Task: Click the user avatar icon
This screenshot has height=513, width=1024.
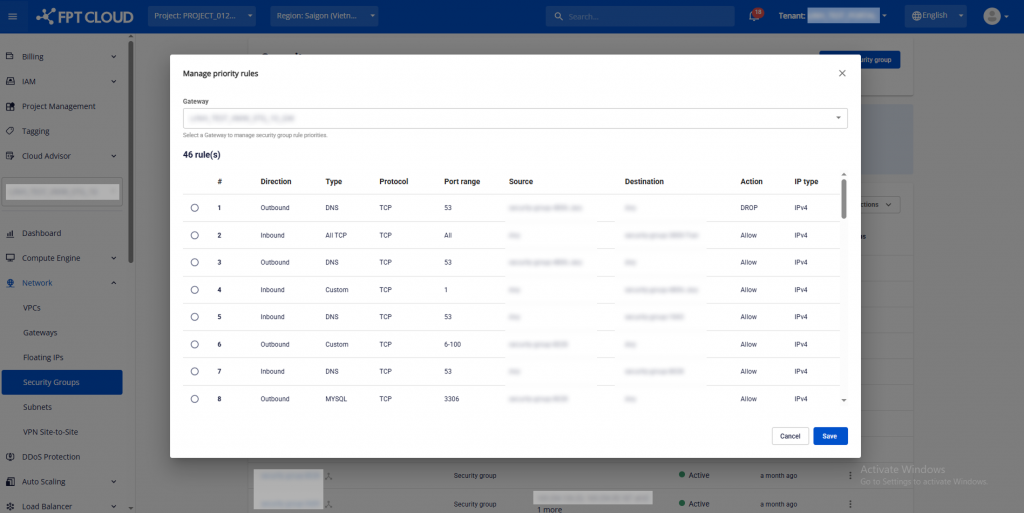Action: 991,16
